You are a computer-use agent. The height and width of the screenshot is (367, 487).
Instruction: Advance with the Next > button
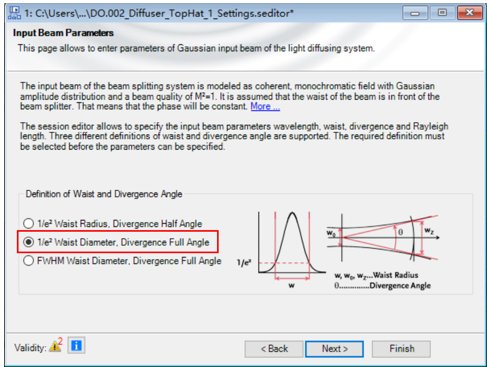coord(334,349)
